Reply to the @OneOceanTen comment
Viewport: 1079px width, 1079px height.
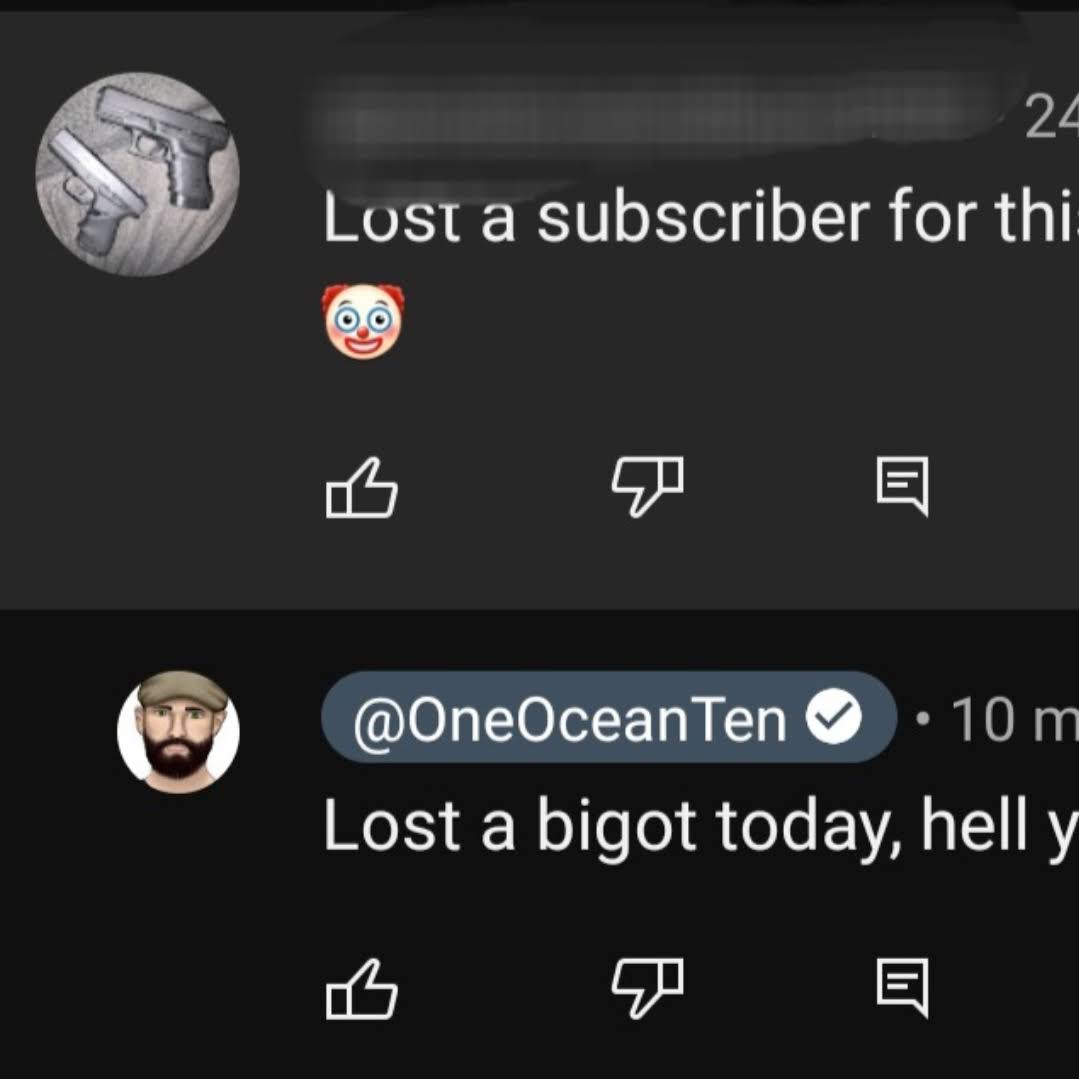[x=902, y=987]
